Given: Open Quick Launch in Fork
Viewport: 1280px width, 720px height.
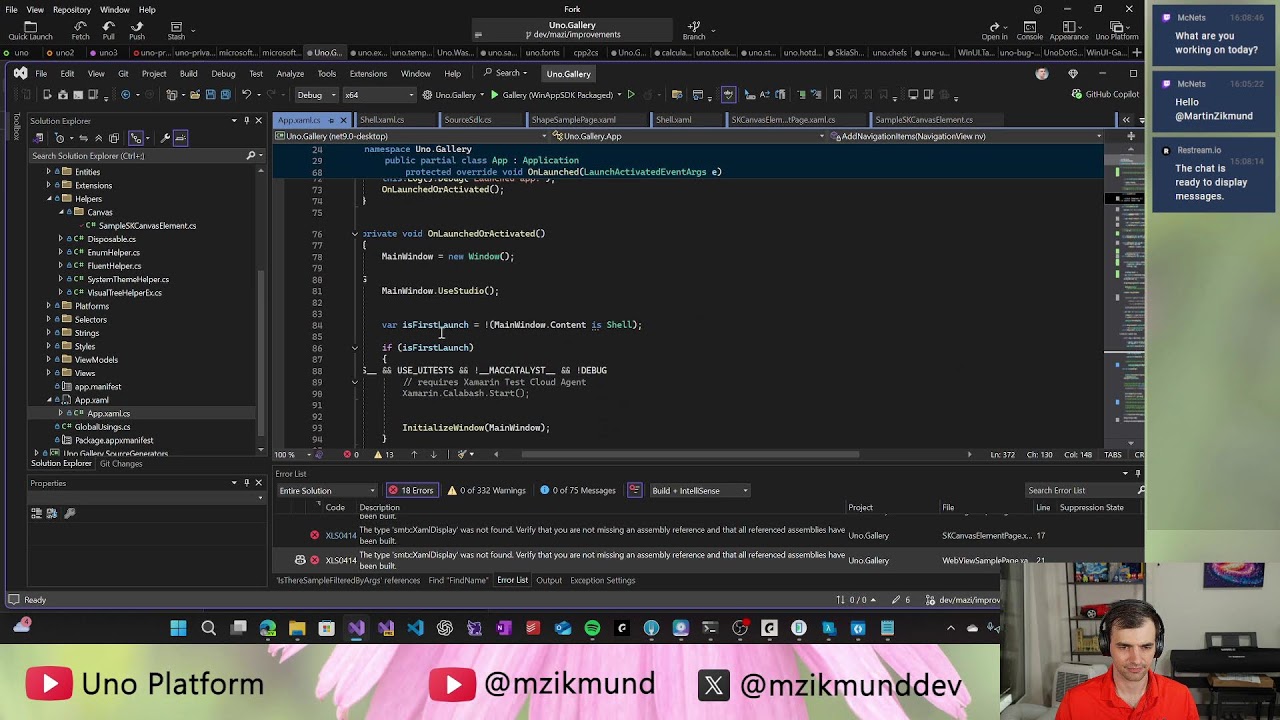Looking at the screenshot, I should (x=30, y=30).
